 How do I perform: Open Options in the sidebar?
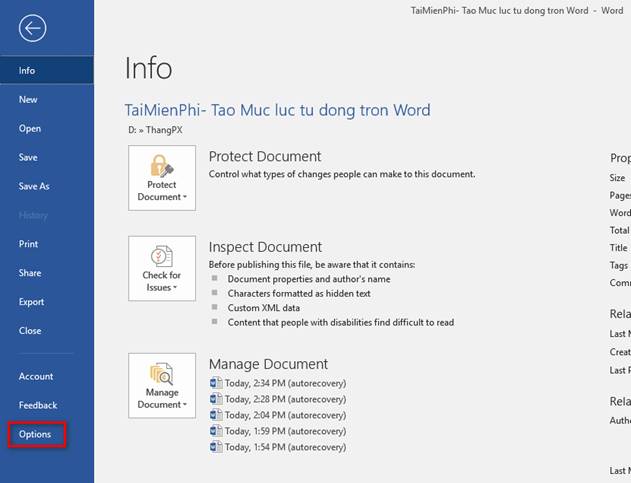(35, 435)
